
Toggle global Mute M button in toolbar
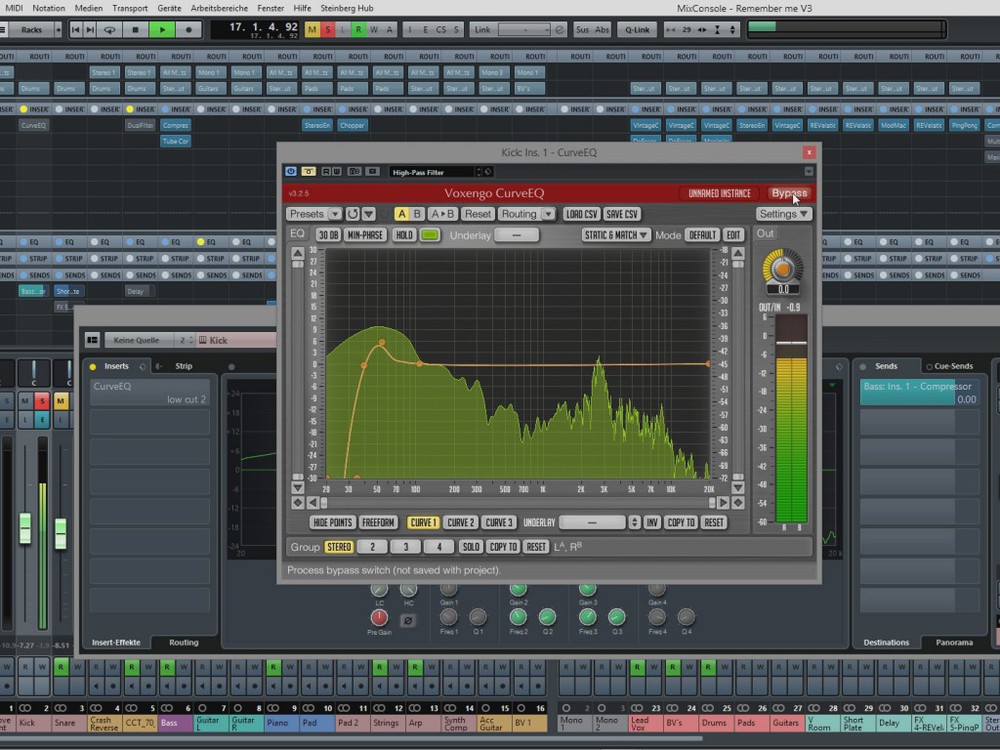(x=312, y=29)
